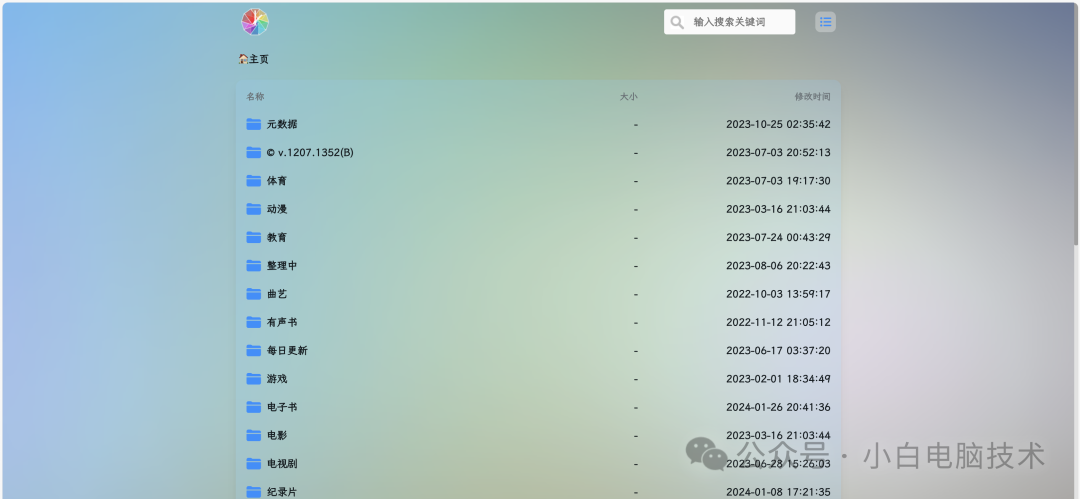
Task: Click the folder icon beside 电影
Action: point(253,435)
